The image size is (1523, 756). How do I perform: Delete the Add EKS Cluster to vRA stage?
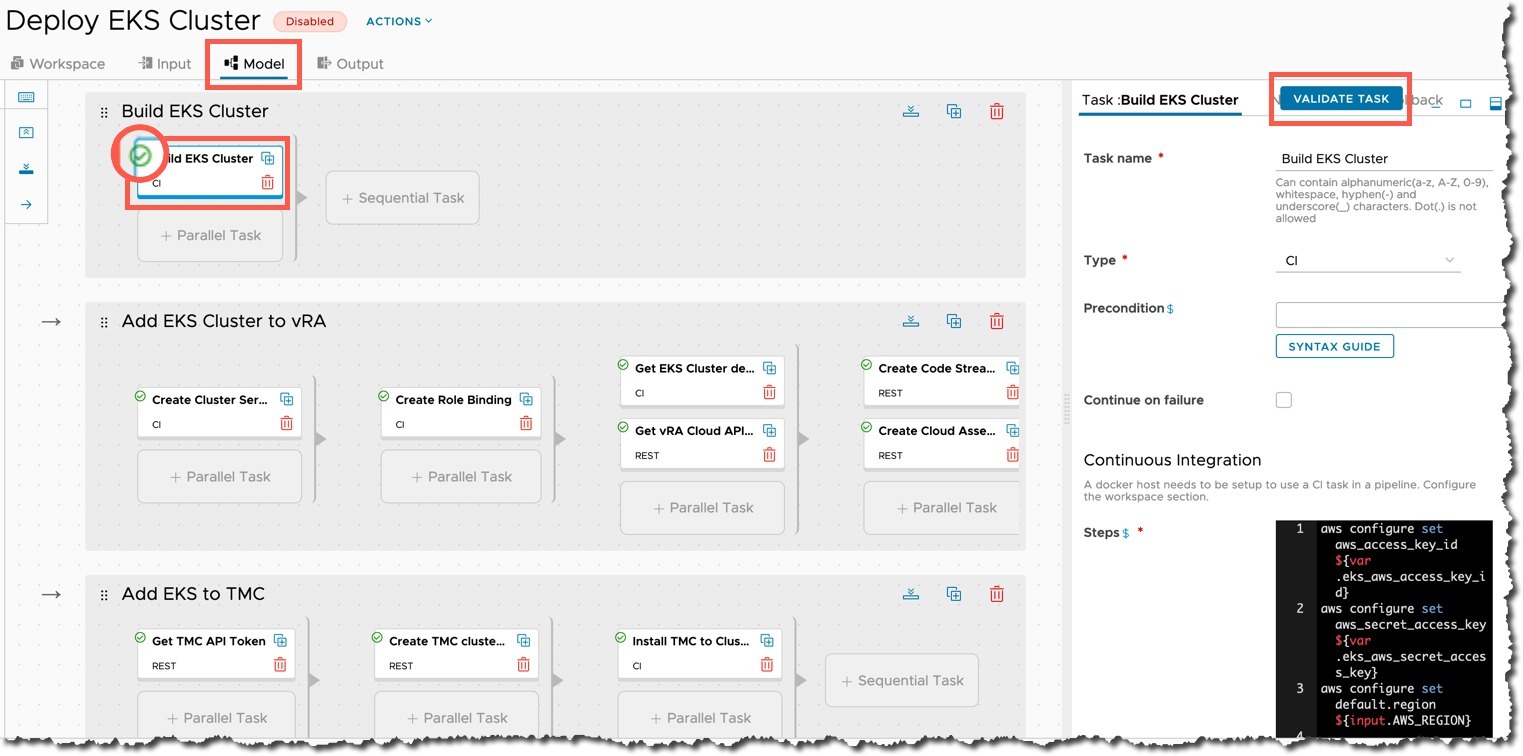click(997, 321)
